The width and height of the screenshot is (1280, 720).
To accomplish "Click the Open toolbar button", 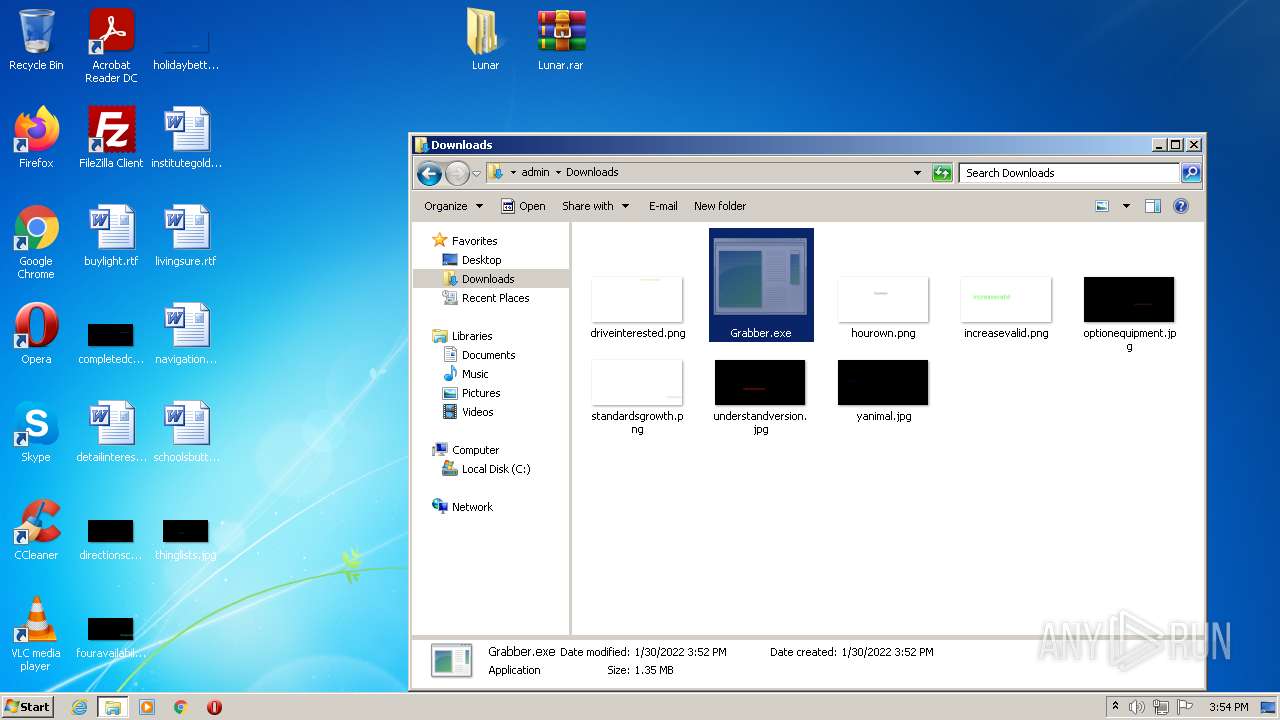I will [523, 206].
